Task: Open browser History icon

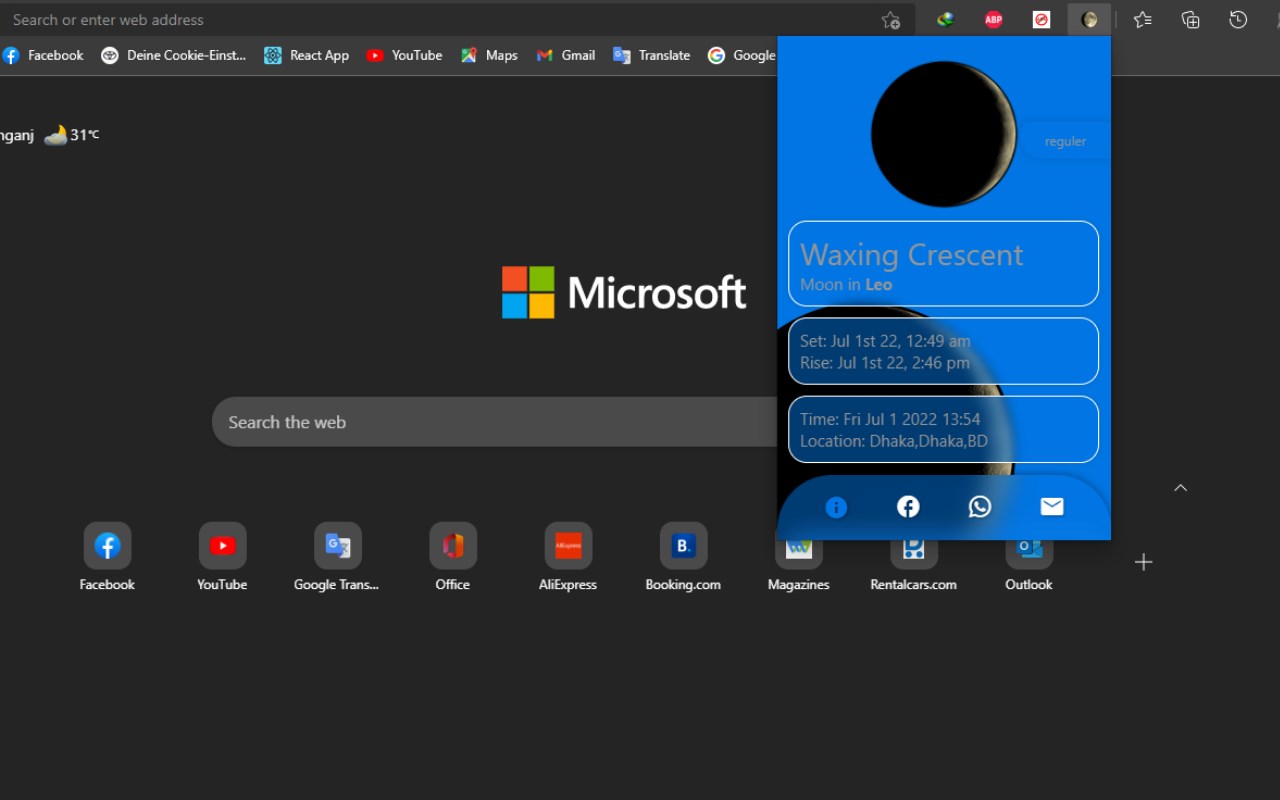Action: coord(1238,19)
